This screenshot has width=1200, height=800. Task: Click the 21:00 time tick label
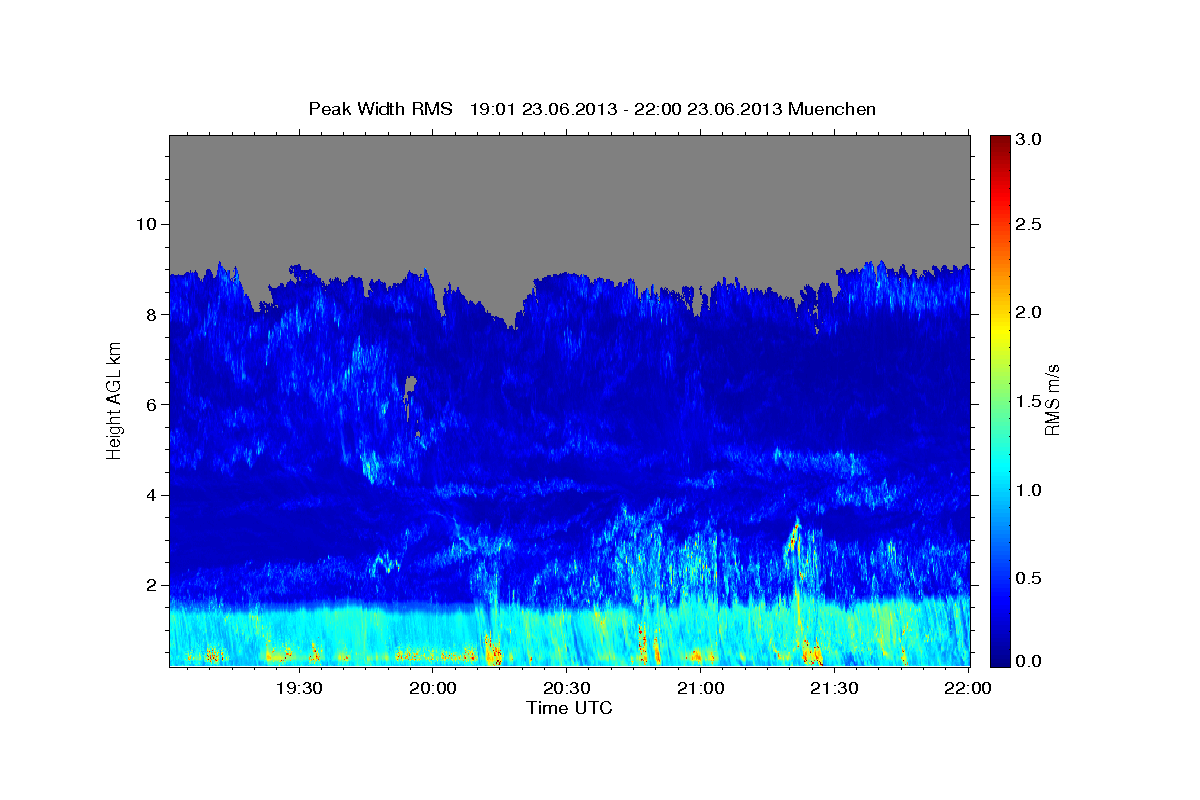[700, 688]
